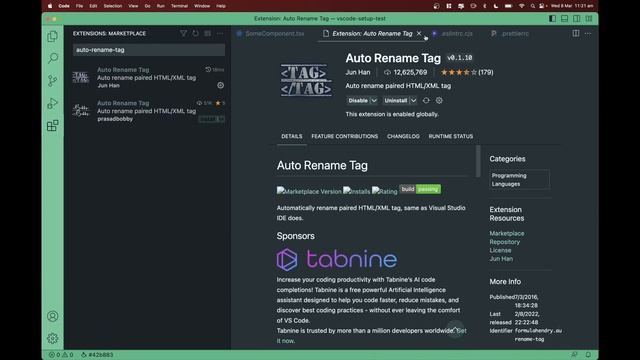This screenshot has height=360, width=640.
Task: Click the star rating (179)
Action: 467,72
